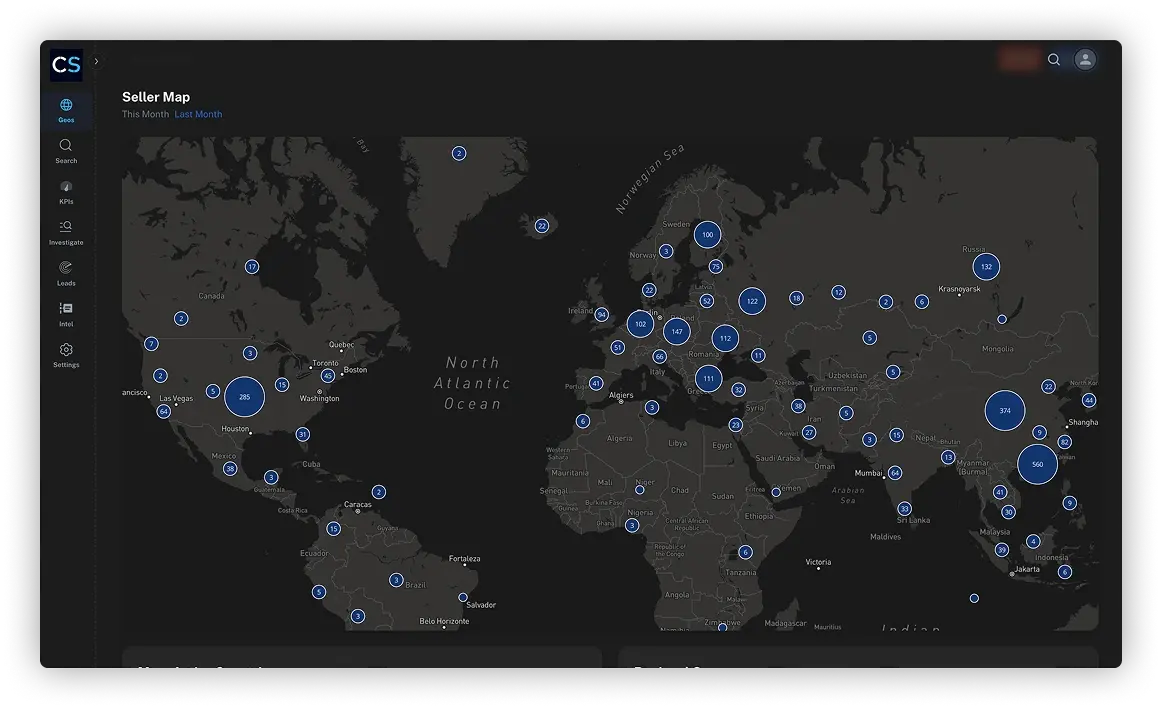Open the user profile avatar
Viewport: 1162px width, 709px height.
[1085, 59]
